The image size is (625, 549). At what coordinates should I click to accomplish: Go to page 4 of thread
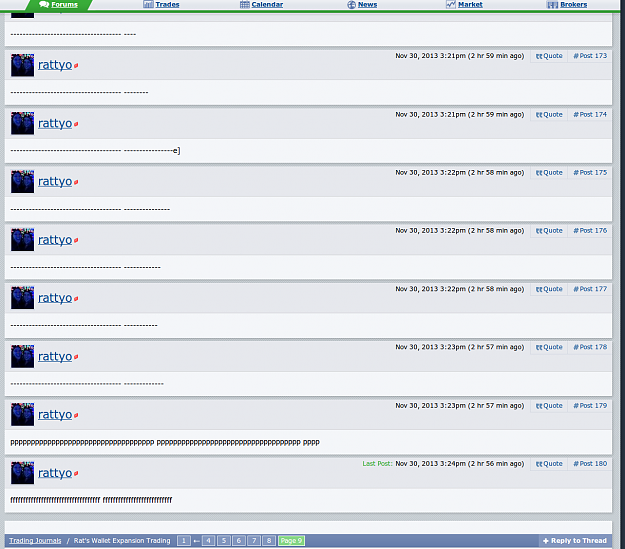tap(208, 541)
